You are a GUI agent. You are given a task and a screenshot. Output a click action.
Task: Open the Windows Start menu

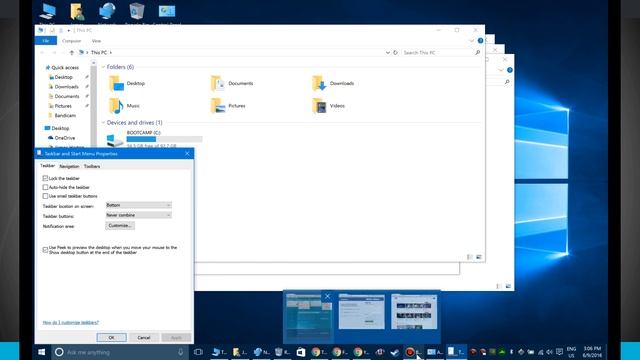point(42,352)
